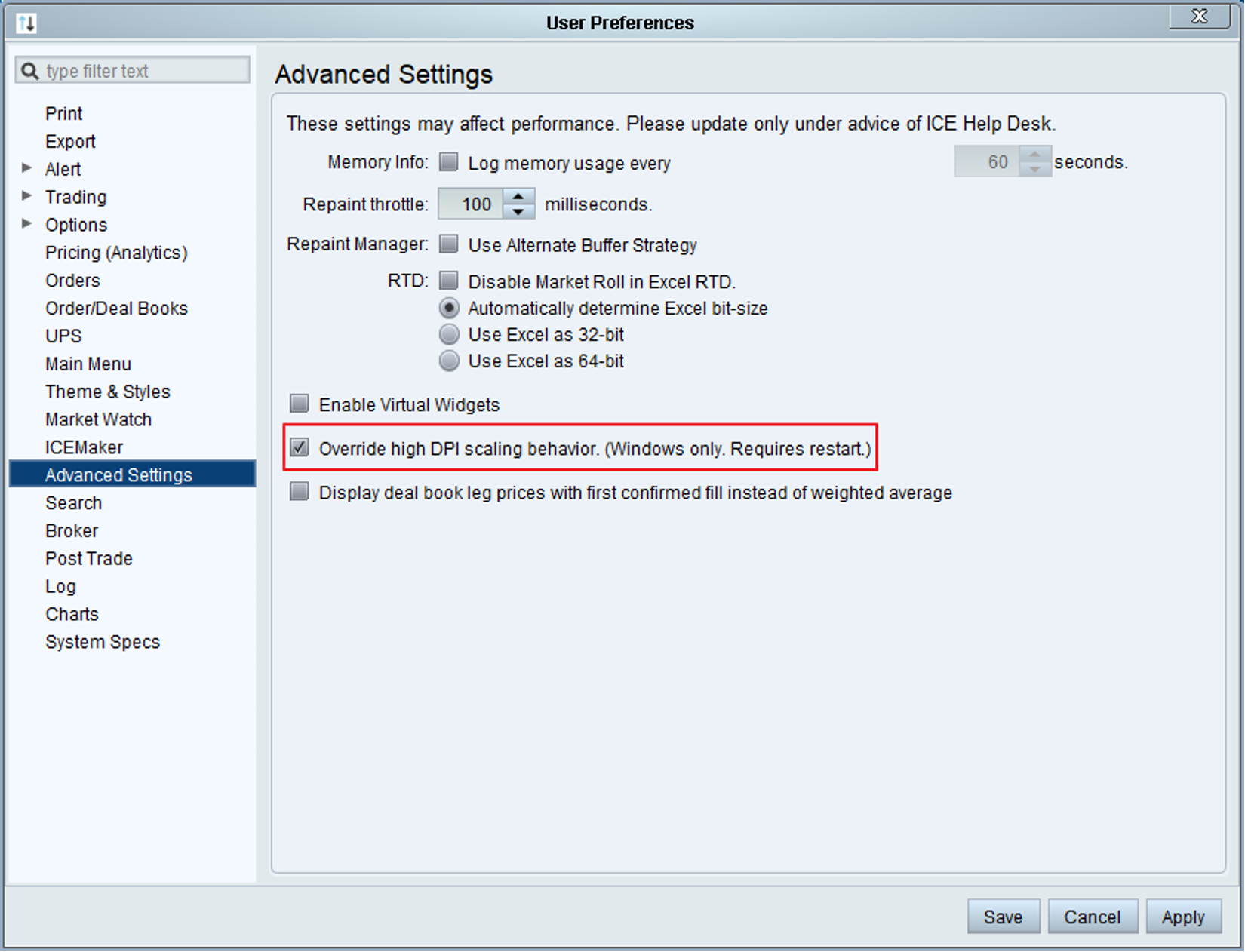The image size is (1245, 952).
Task: Expand the Trading tree node
Action: (x=27, y=195)
